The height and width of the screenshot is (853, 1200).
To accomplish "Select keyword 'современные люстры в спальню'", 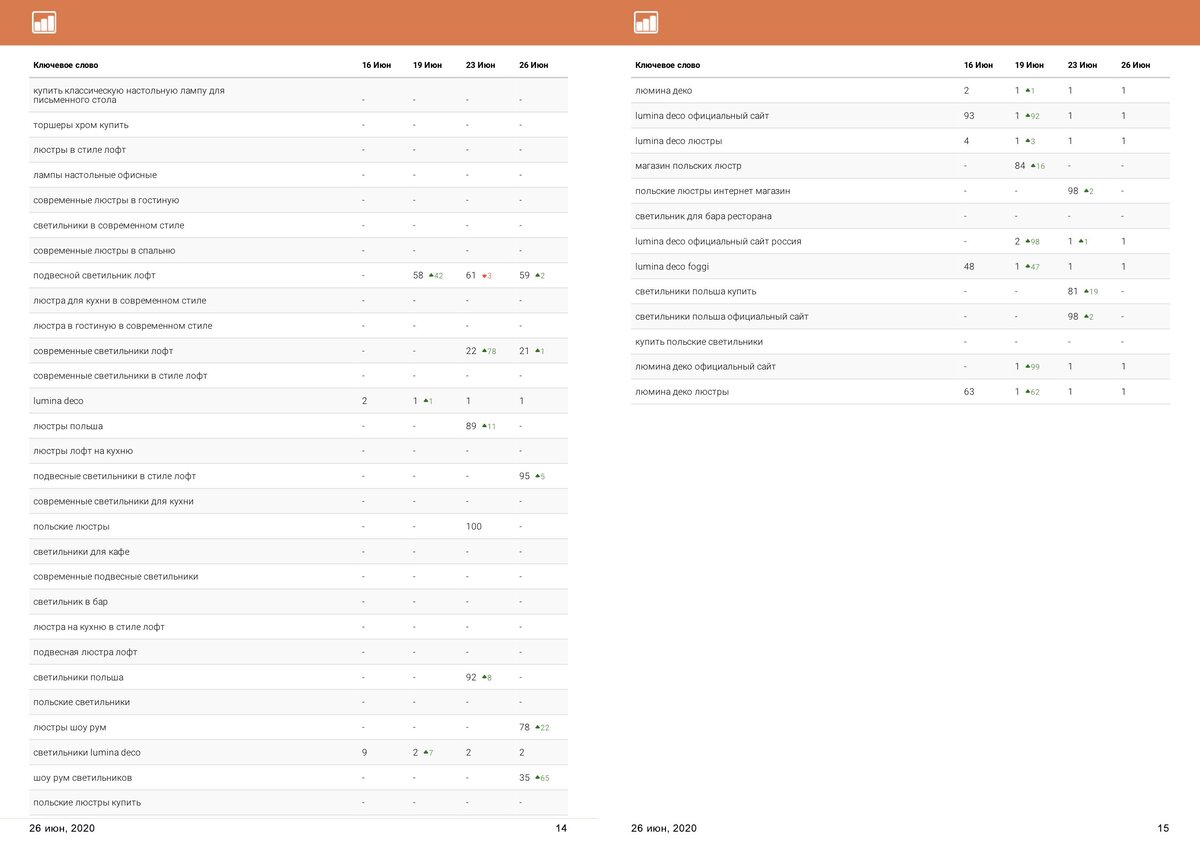I will pos(104,250).
